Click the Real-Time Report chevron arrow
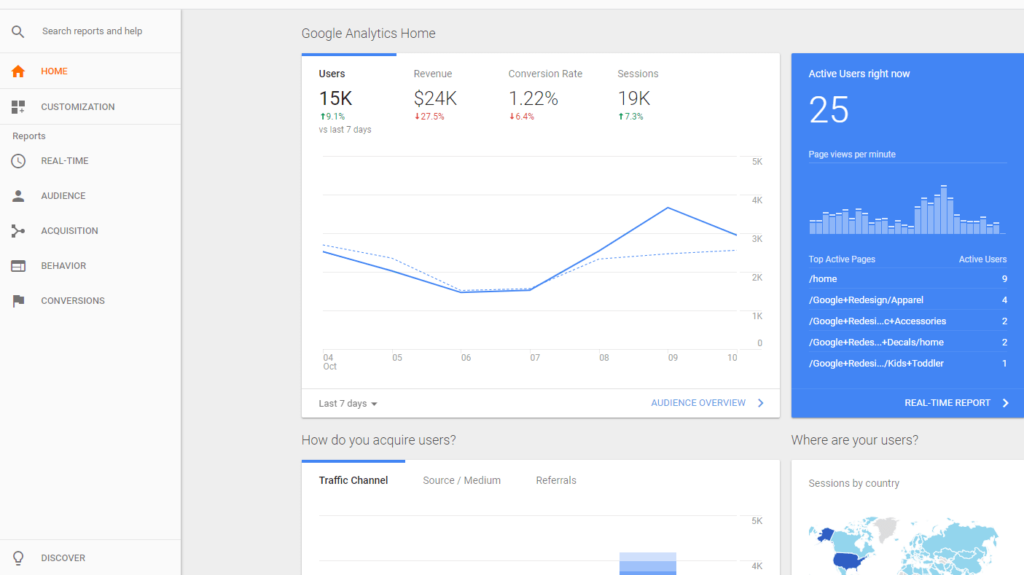1024x575 pixels. pyautogui.click(x=1005, y=403)
